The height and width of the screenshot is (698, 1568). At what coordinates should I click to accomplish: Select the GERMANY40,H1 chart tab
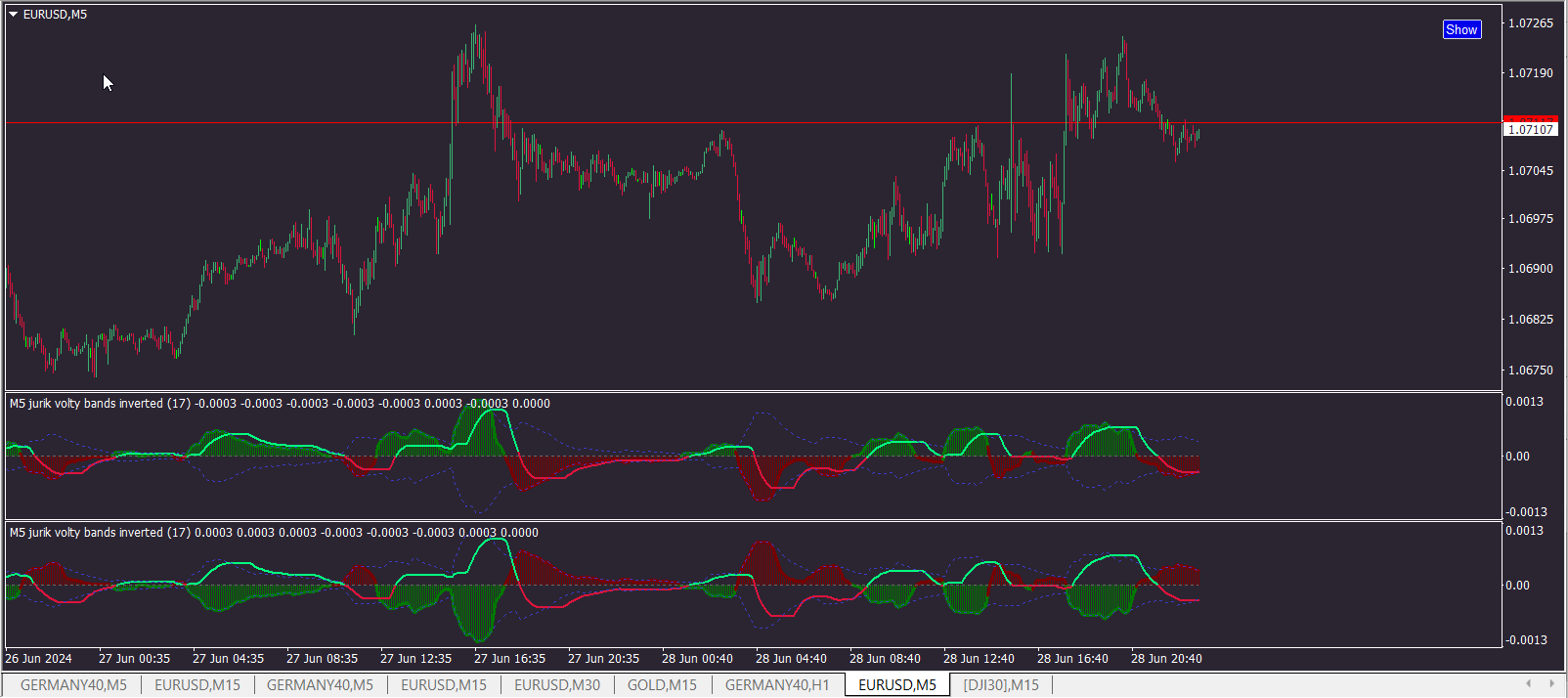coord(777,685)
